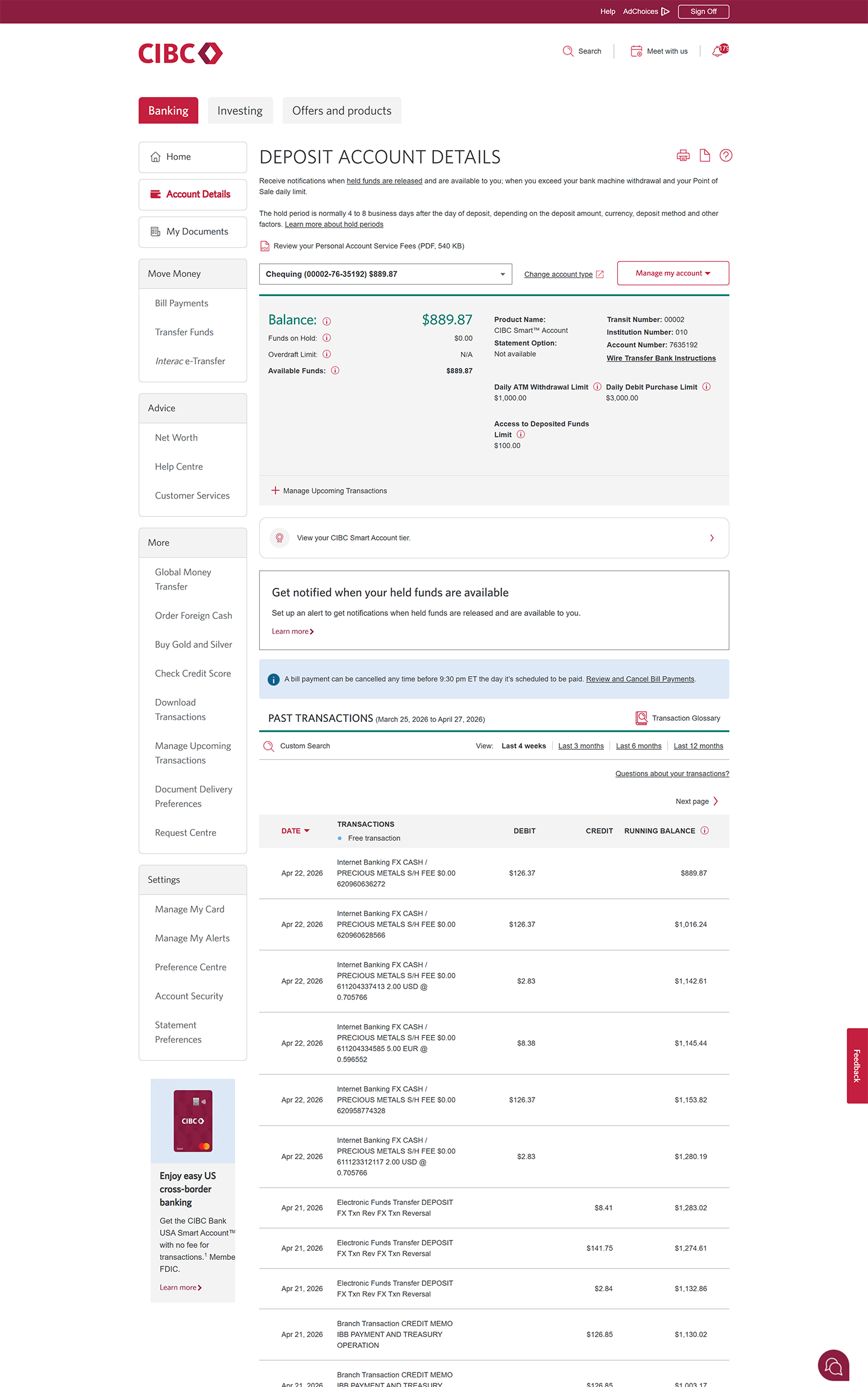Open notifications bell with badge
Image resolution: width=868 pixels, height=1387 pixels.
(720, 51)
